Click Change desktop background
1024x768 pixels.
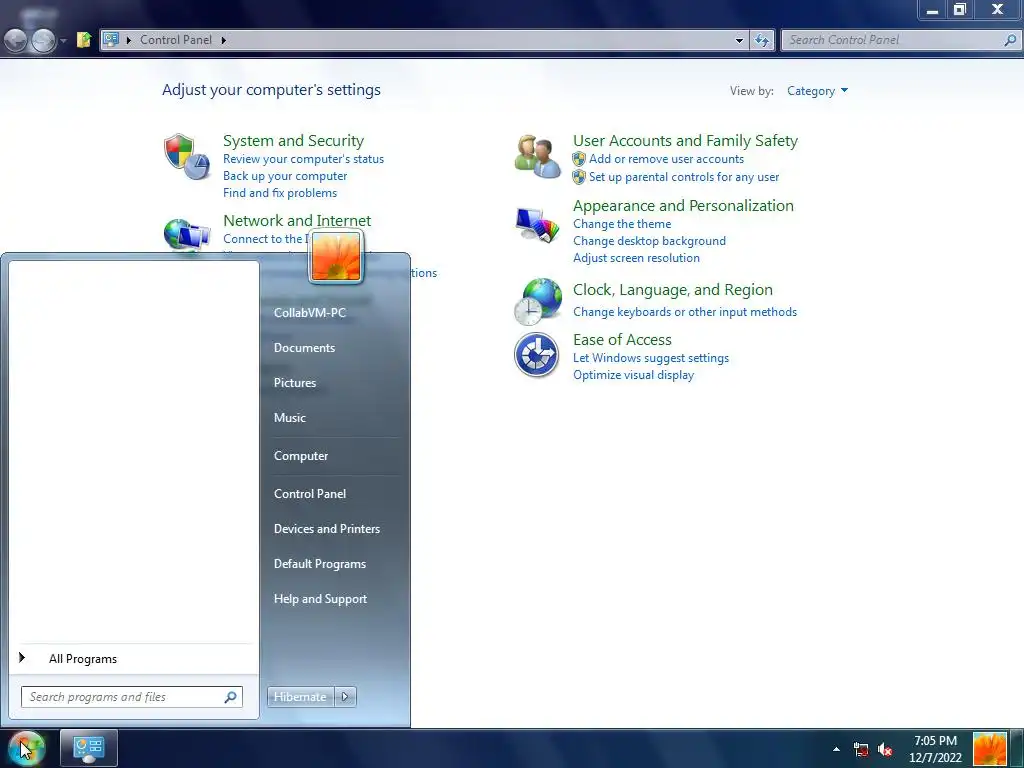(x=649, y=241)
